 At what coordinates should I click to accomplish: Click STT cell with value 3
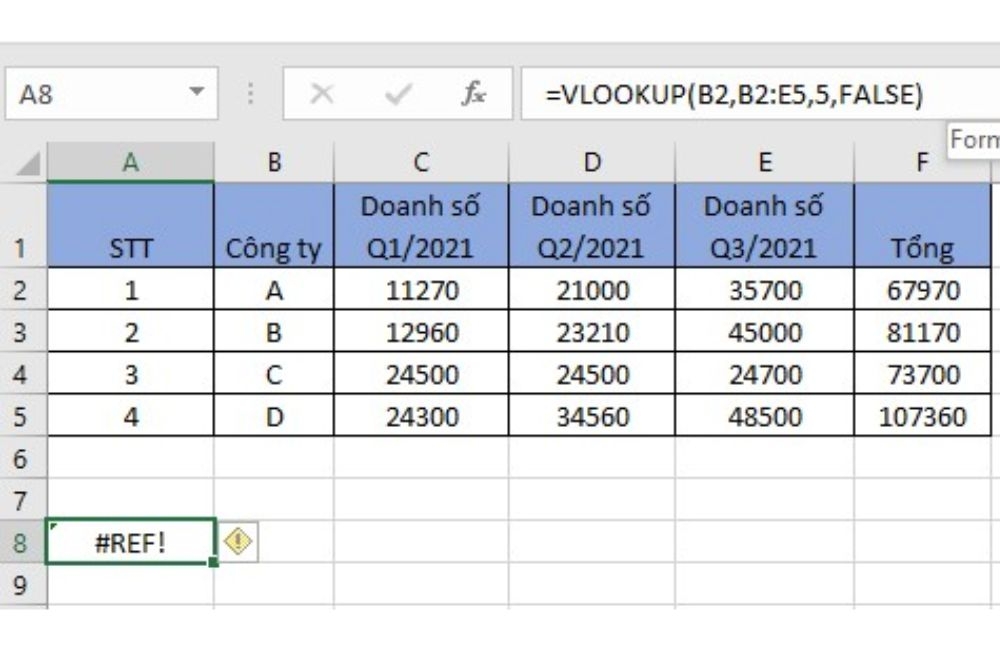coord(131,374)
